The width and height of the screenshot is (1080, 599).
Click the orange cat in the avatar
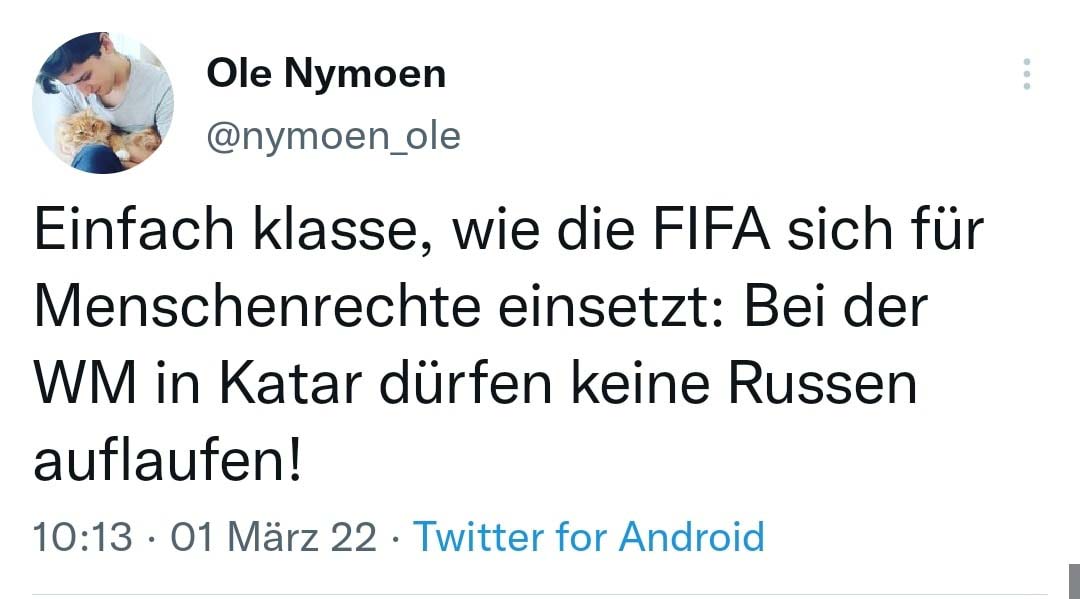coord(92,137)
